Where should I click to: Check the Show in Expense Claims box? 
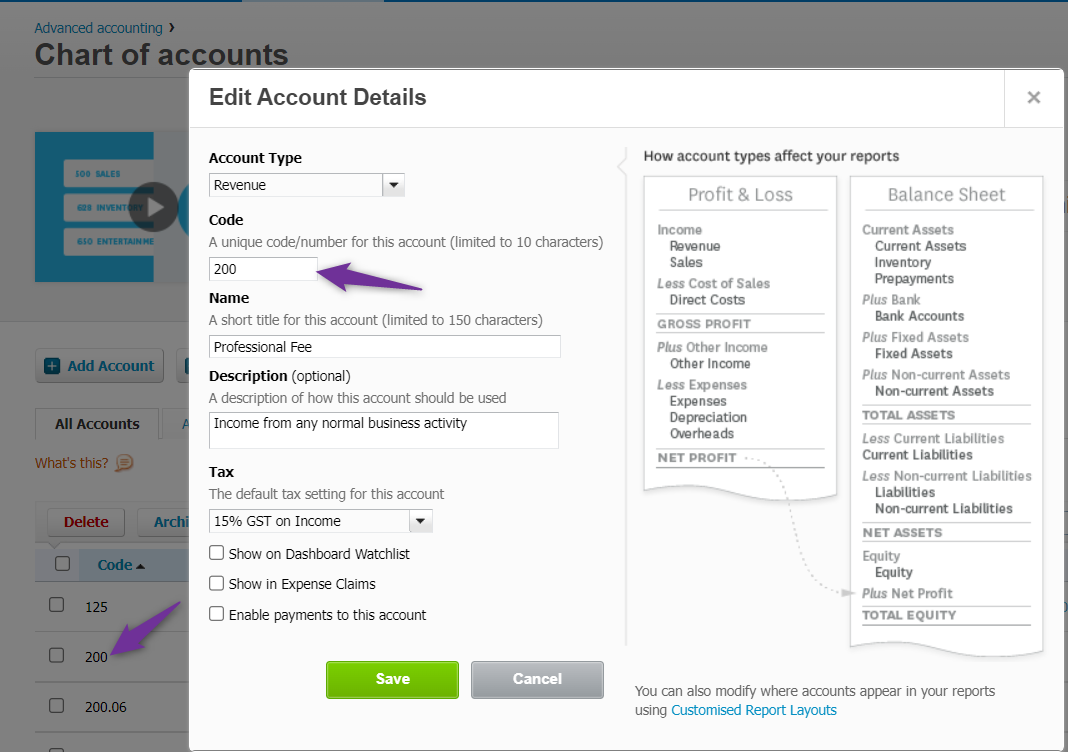217,583
